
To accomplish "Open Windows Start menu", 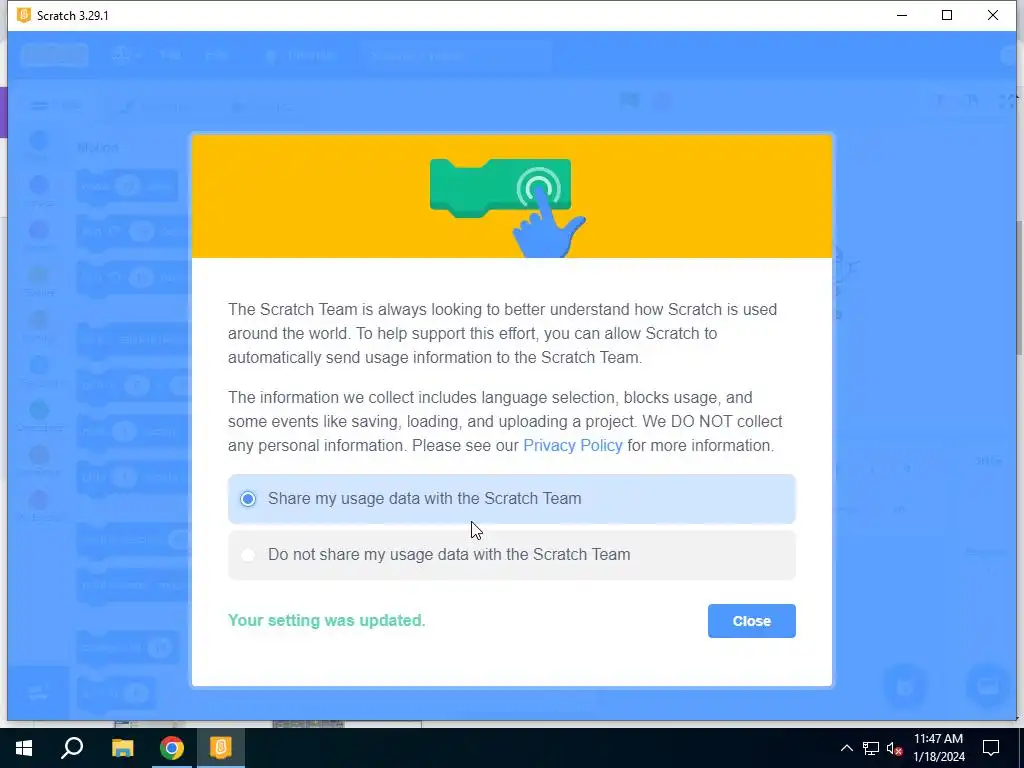I will pos(24,748).
